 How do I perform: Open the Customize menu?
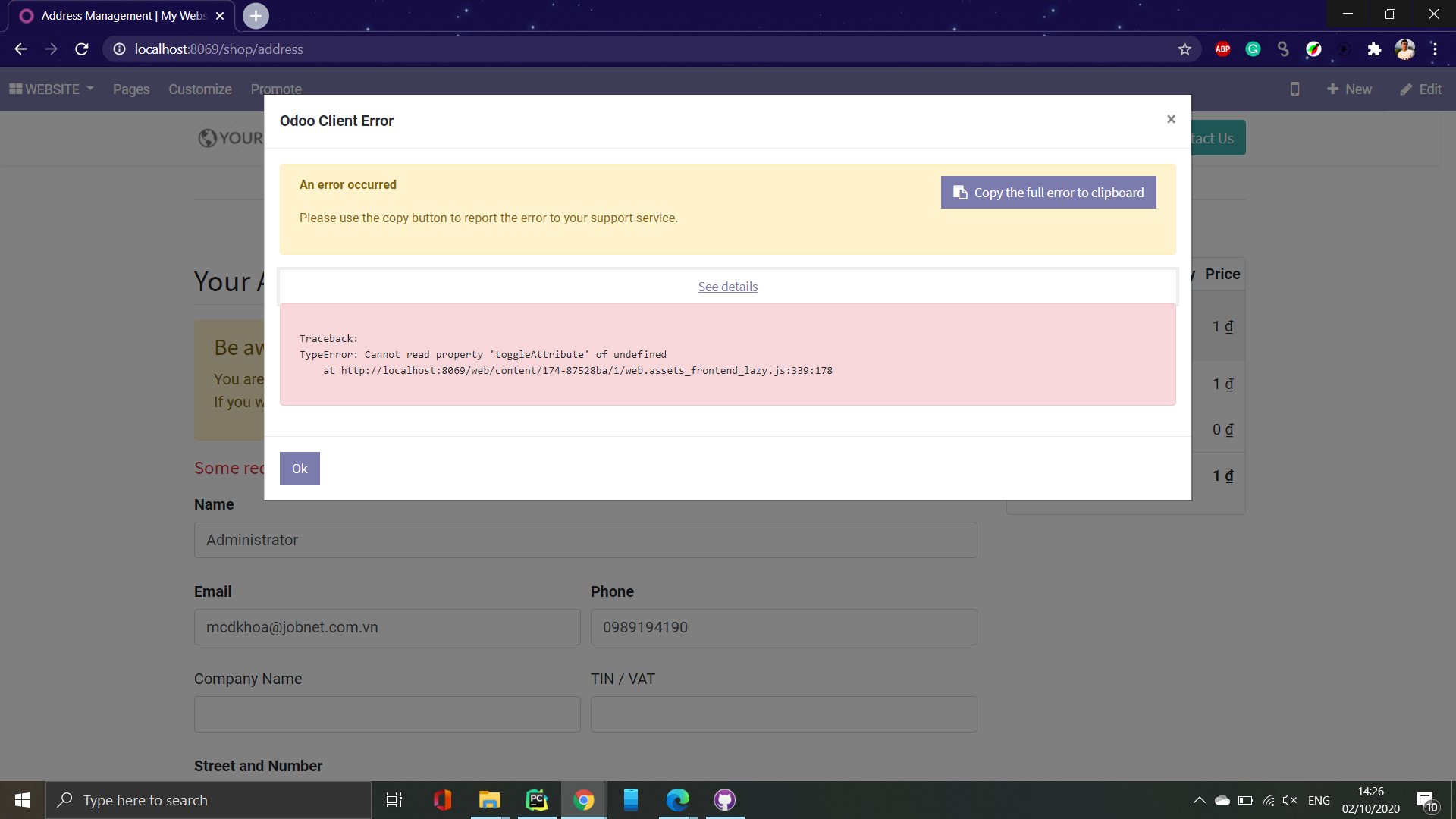pyautogui.click(x=200, y=89)
